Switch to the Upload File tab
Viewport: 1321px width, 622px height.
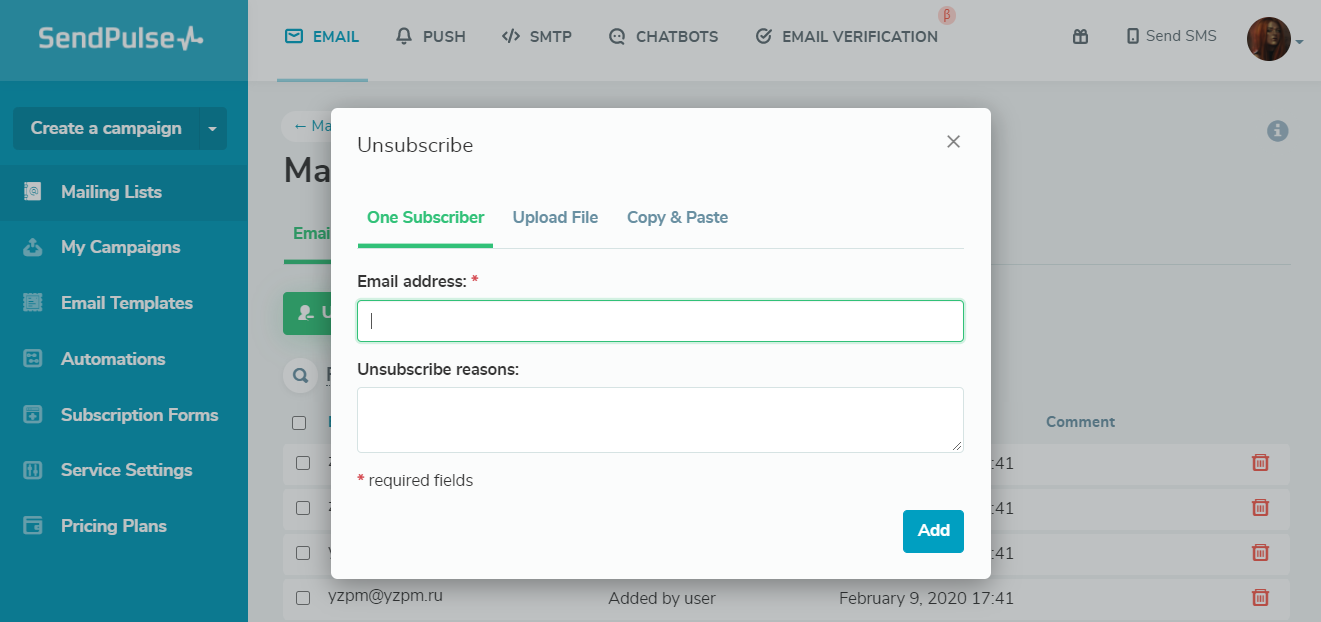[x=555, y=217]
